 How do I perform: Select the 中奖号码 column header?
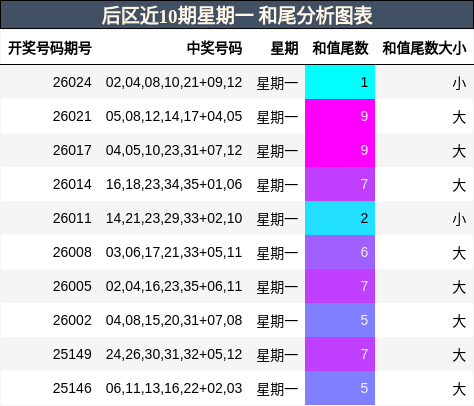214,48
